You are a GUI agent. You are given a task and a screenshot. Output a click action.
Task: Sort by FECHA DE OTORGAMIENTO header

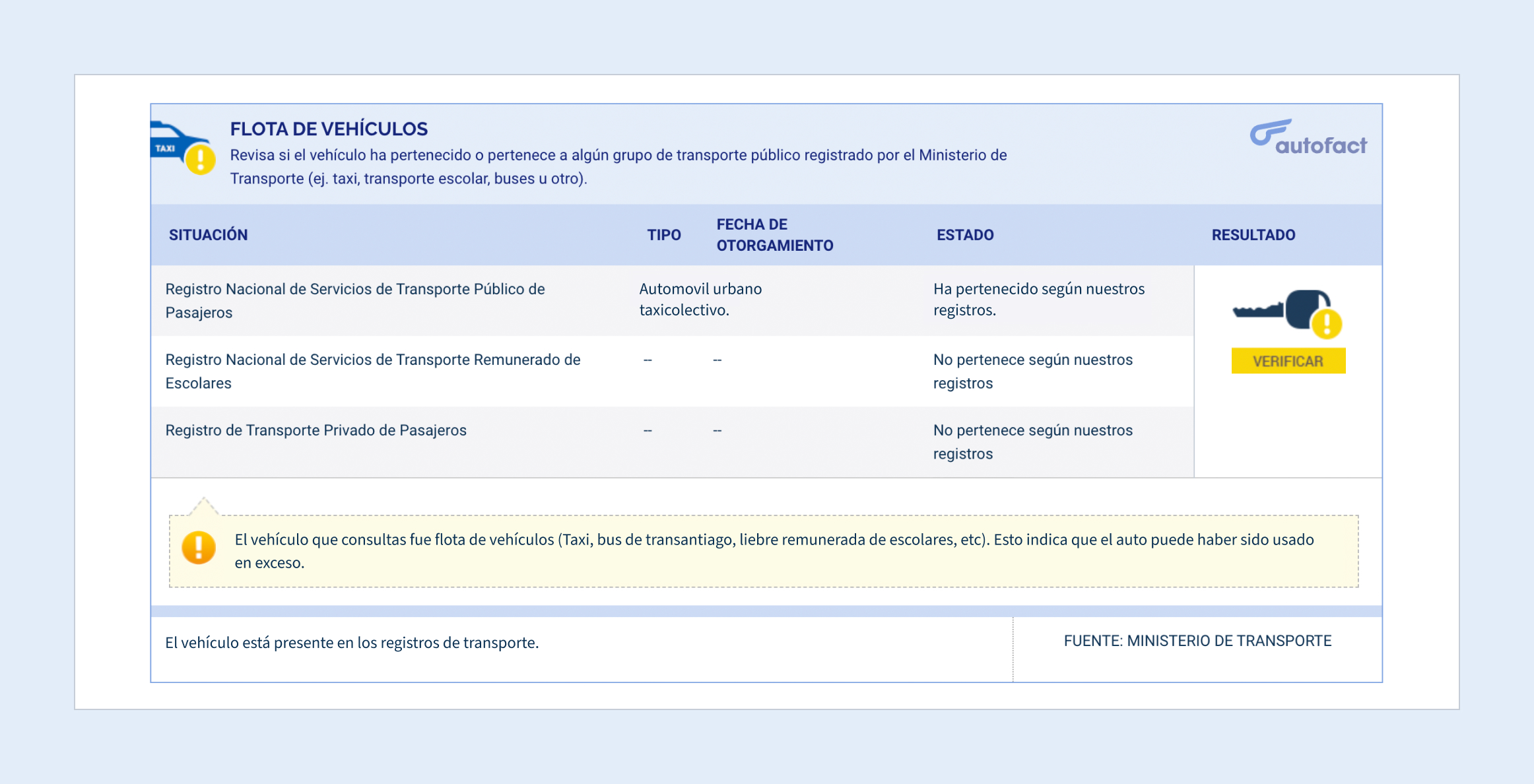(x=774, y=235)
